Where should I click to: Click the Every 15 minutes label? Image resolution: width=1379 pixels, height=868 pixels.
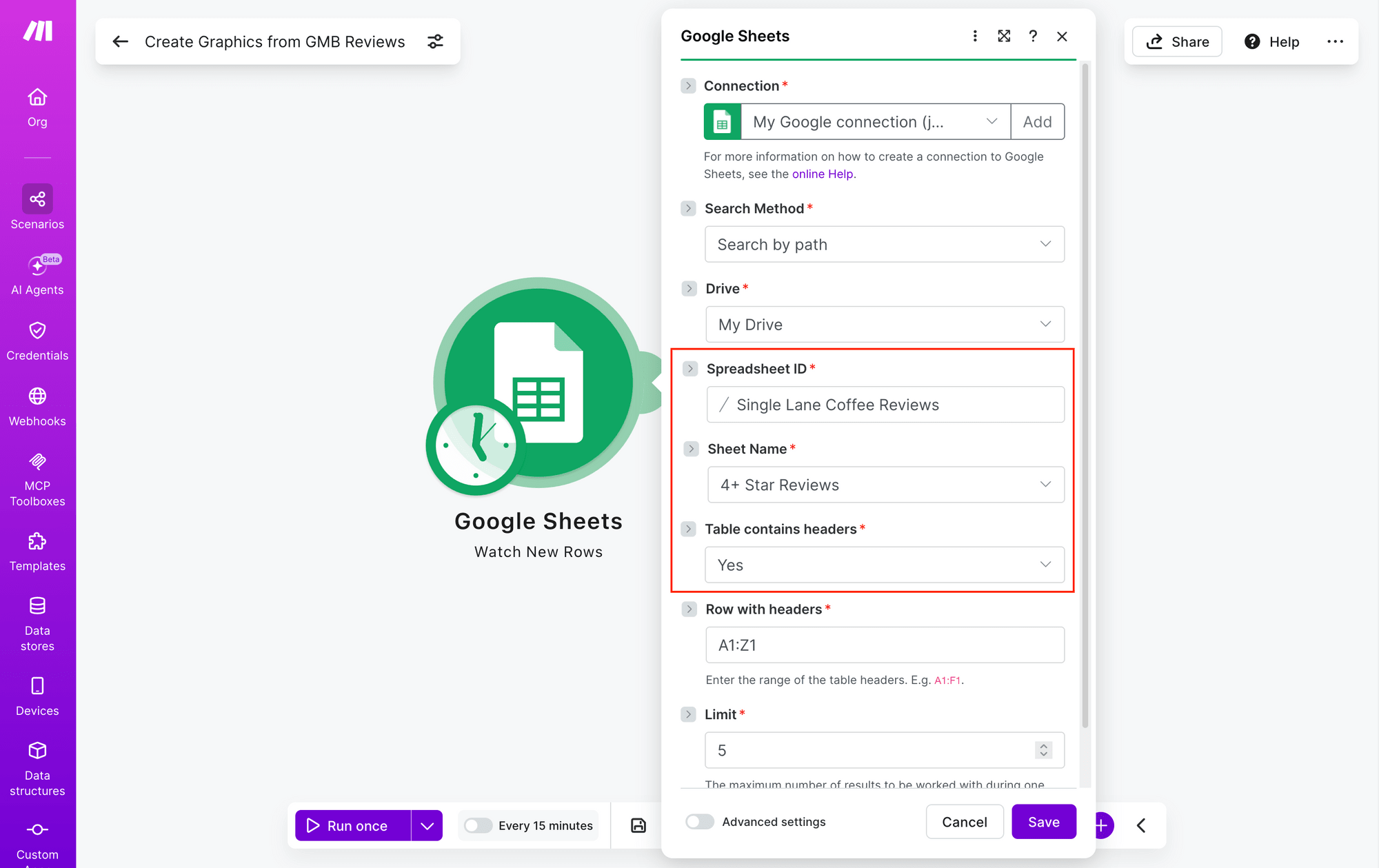[545, 825]
